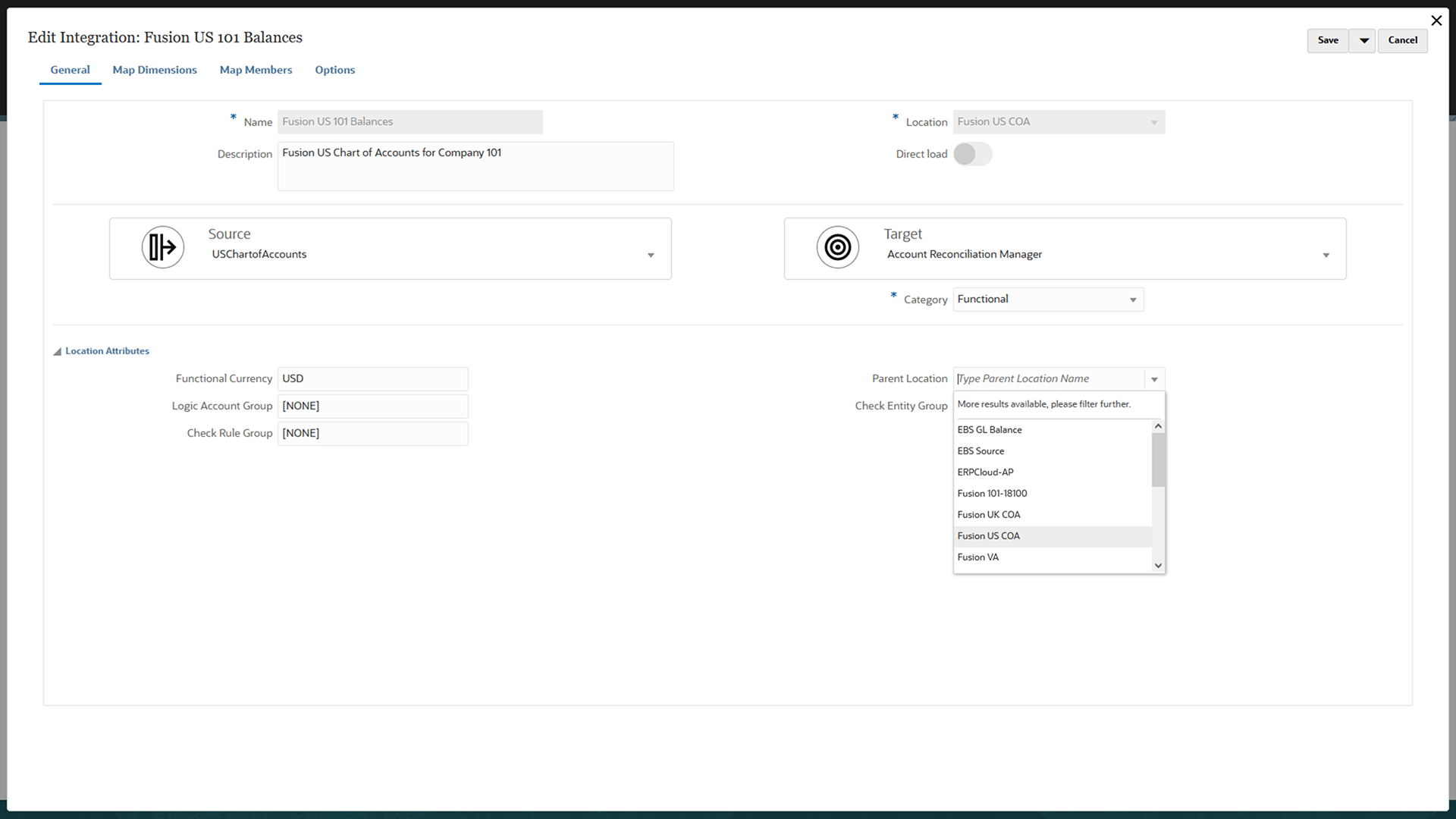
Task: Switch to the Options tab
Action: 334,70
